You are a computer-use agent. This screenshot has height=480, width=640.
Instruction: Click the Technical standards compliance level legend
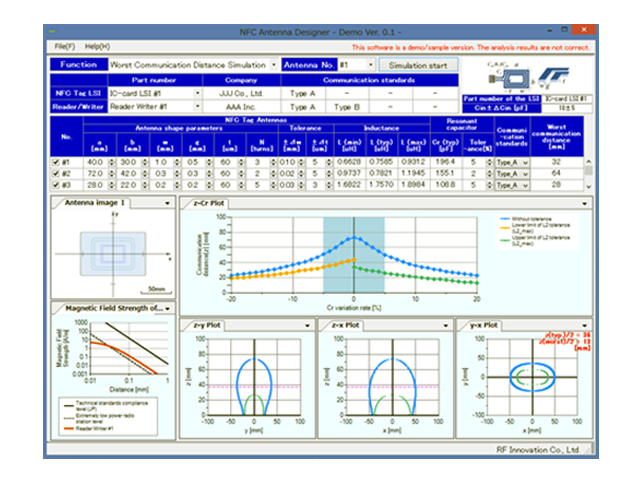click(x=106, y=406)
